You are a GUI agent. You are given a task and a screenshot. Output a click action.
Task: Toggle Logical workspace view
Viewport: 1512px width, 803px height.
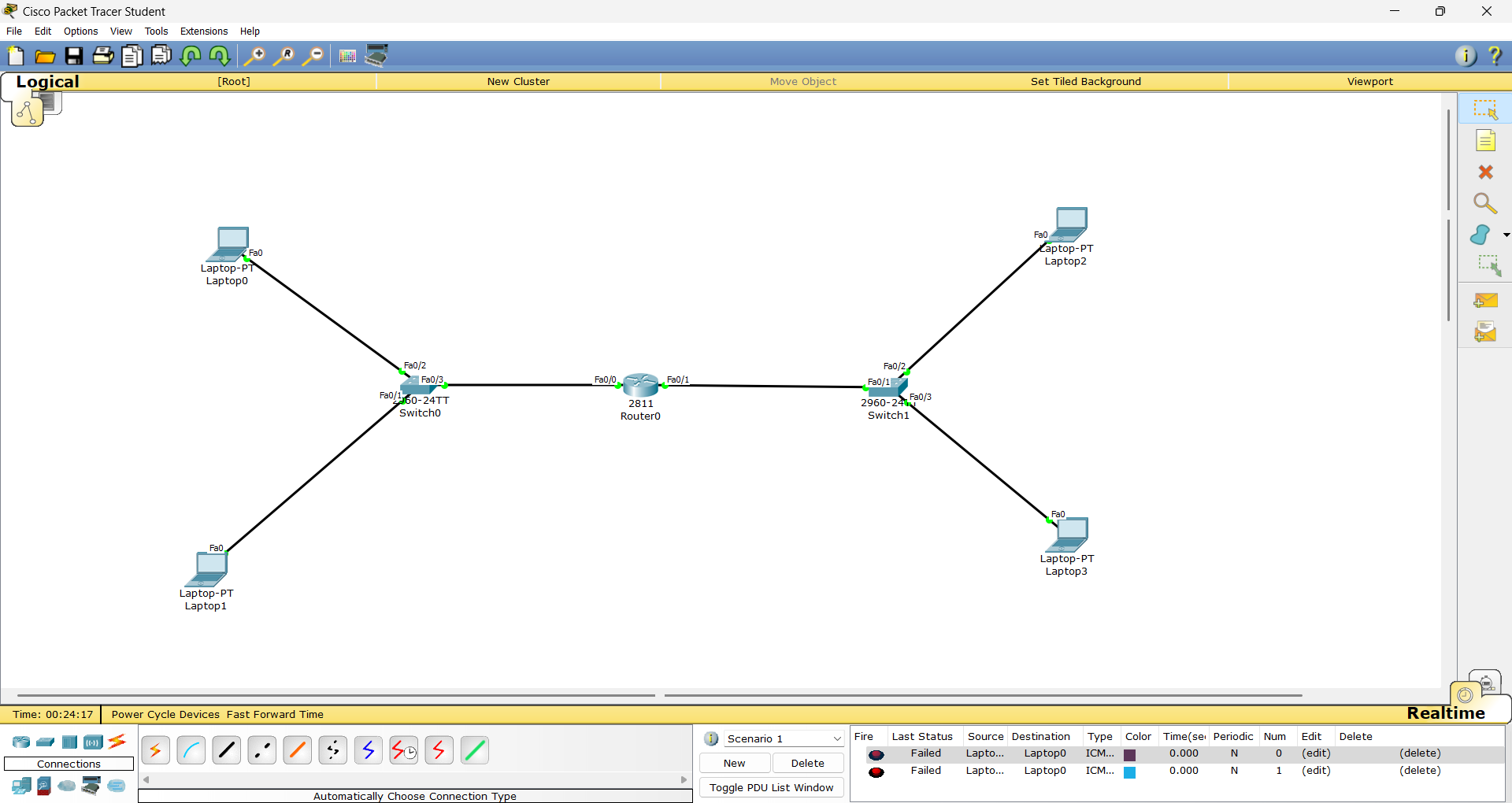click(x=46, y=82)
